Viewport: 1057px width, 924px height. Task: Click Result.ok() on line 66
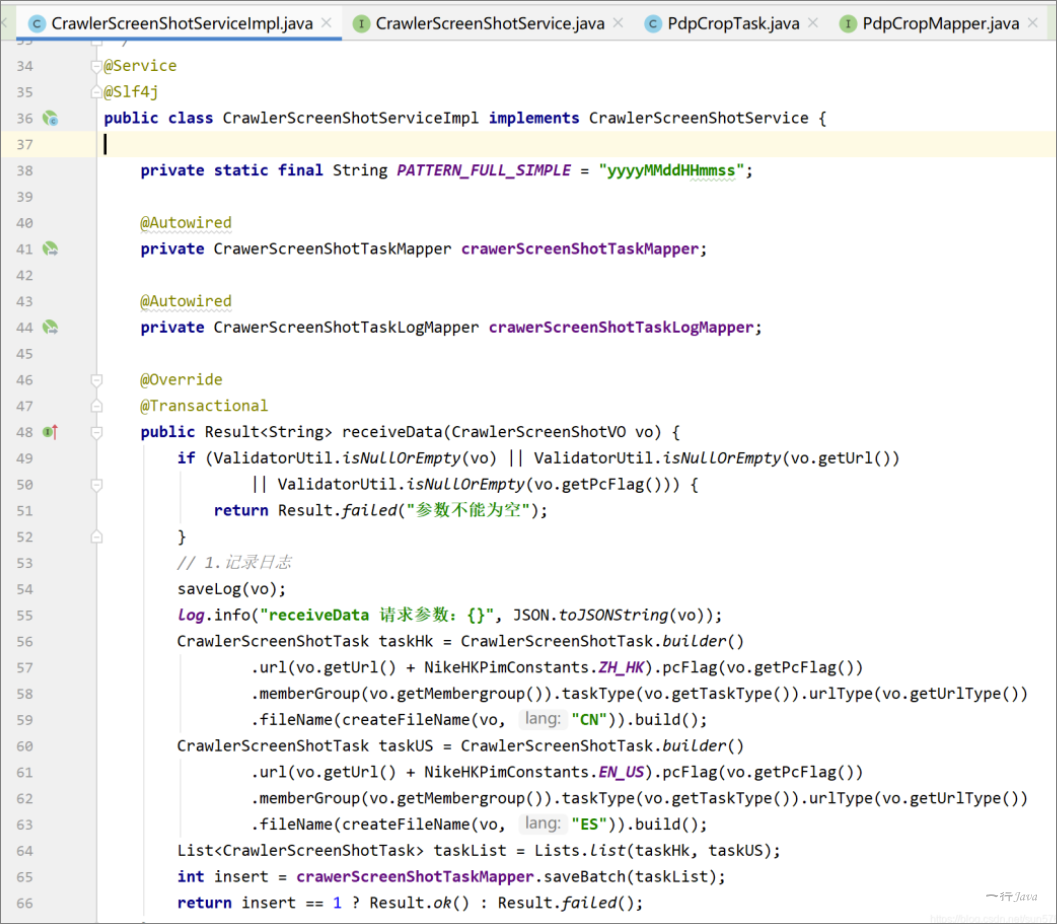tap(419, 903)
